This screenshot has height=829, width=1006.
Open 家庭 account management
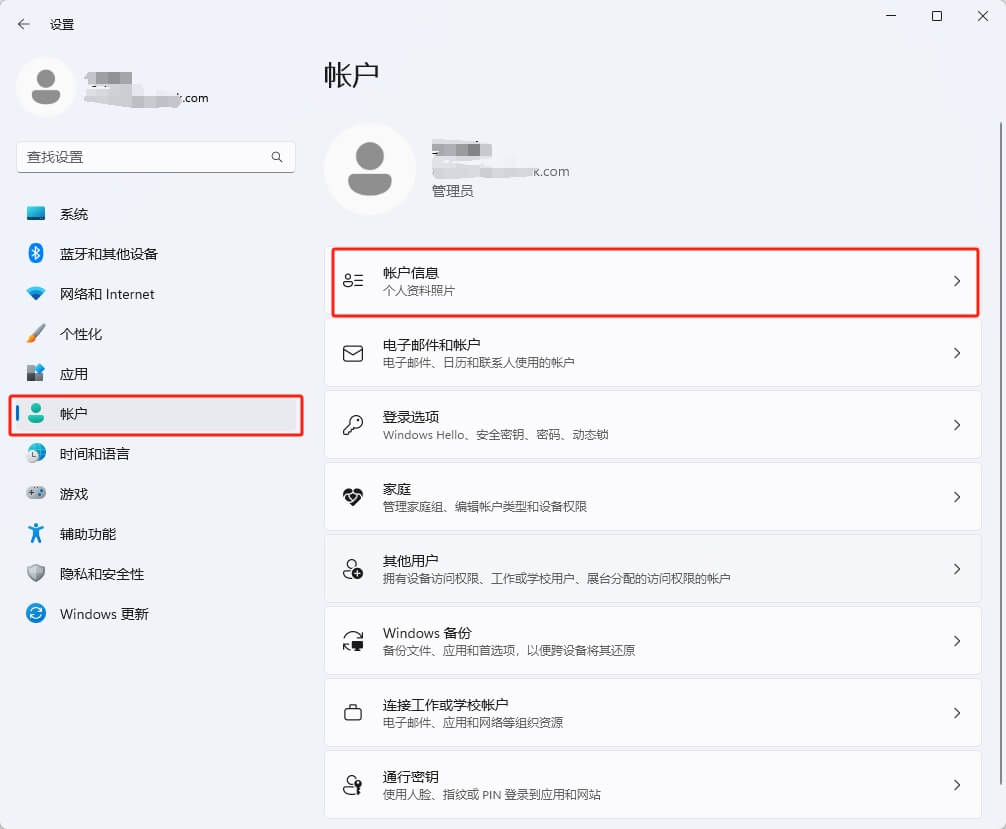tap(652, 496)
